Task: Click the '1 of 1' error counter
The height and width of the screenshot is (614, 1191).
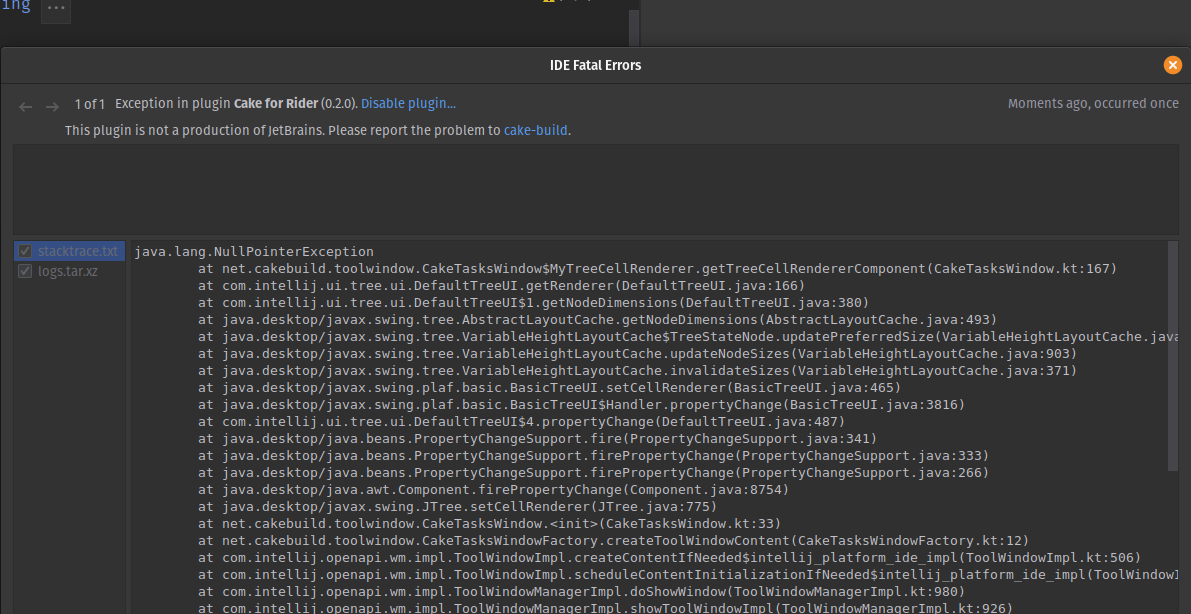Action: 89,103
